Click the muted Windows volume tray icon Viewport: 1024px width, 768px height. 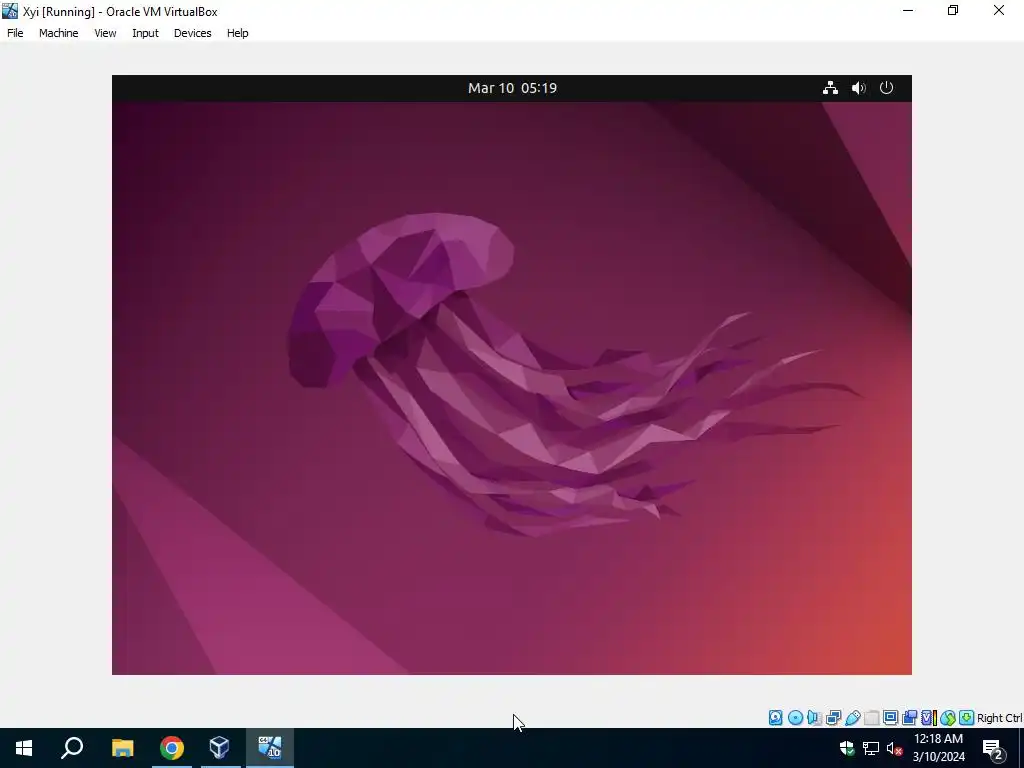895,748
